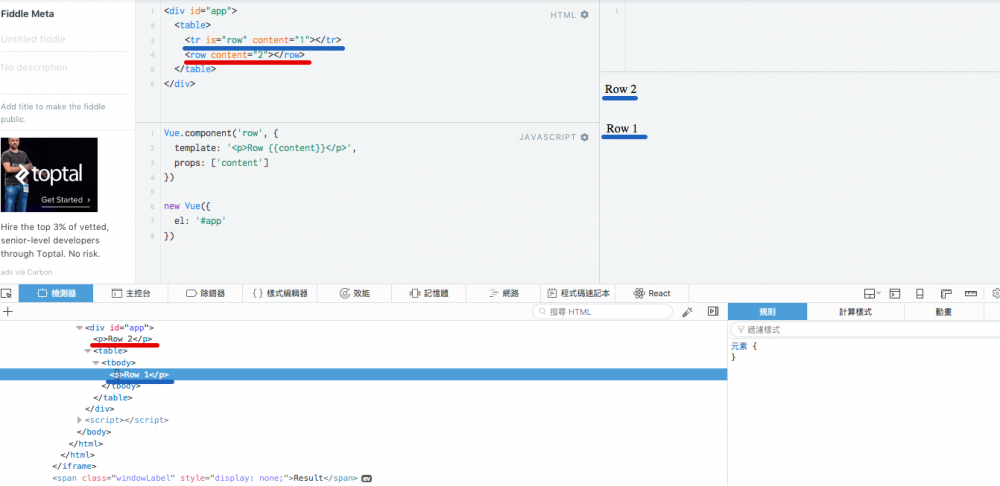This screenshot has height=486, width=1000.
Task: Expand the script node arrow
Action: (x=79, y=420)
